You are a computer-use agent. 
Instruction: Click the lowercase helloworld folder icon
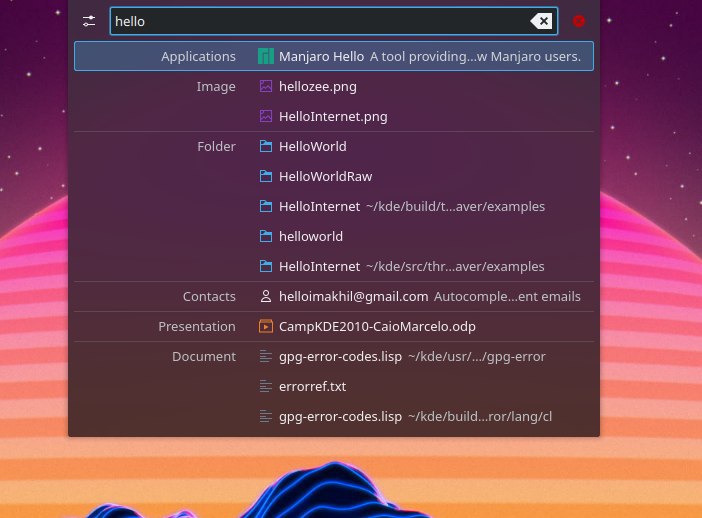pyautogui.click(x=265, y=236)
